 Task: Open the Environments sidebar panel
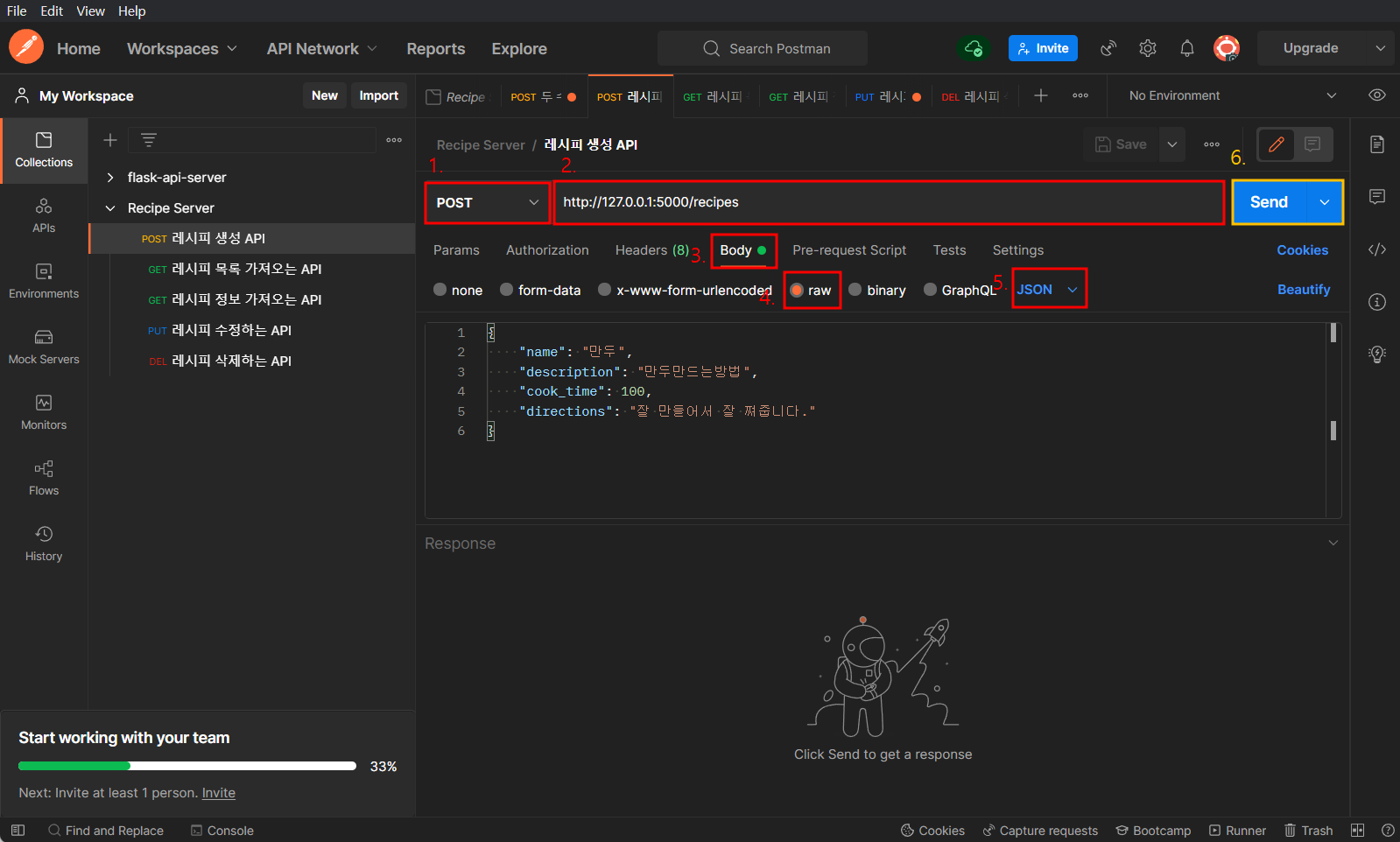pyautogui.click(x=44, y=282)
